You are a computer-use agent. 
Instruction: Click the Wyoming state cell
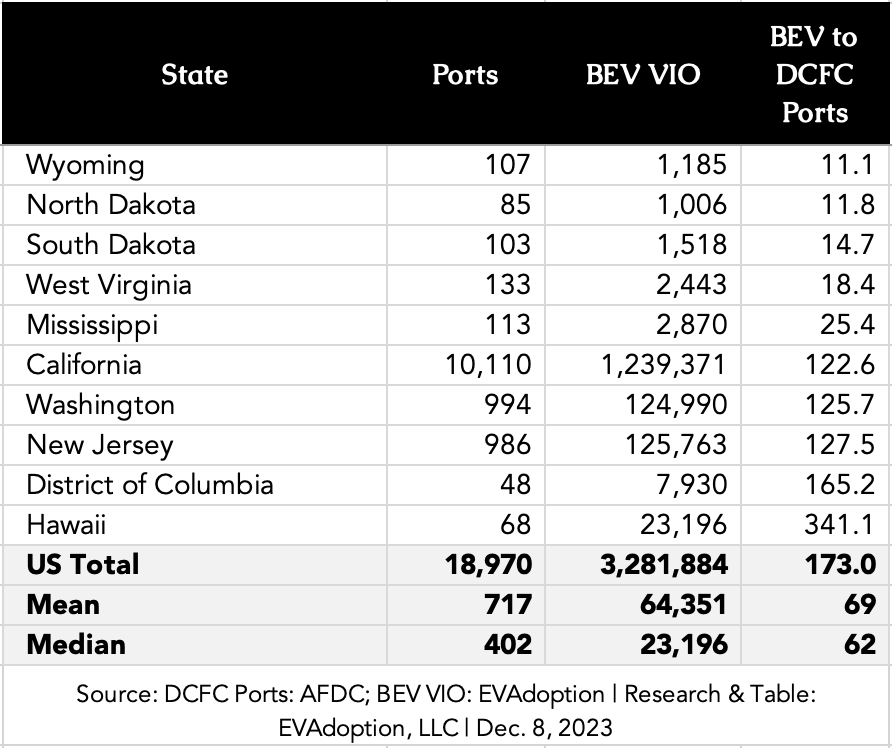tap(85, 165)
